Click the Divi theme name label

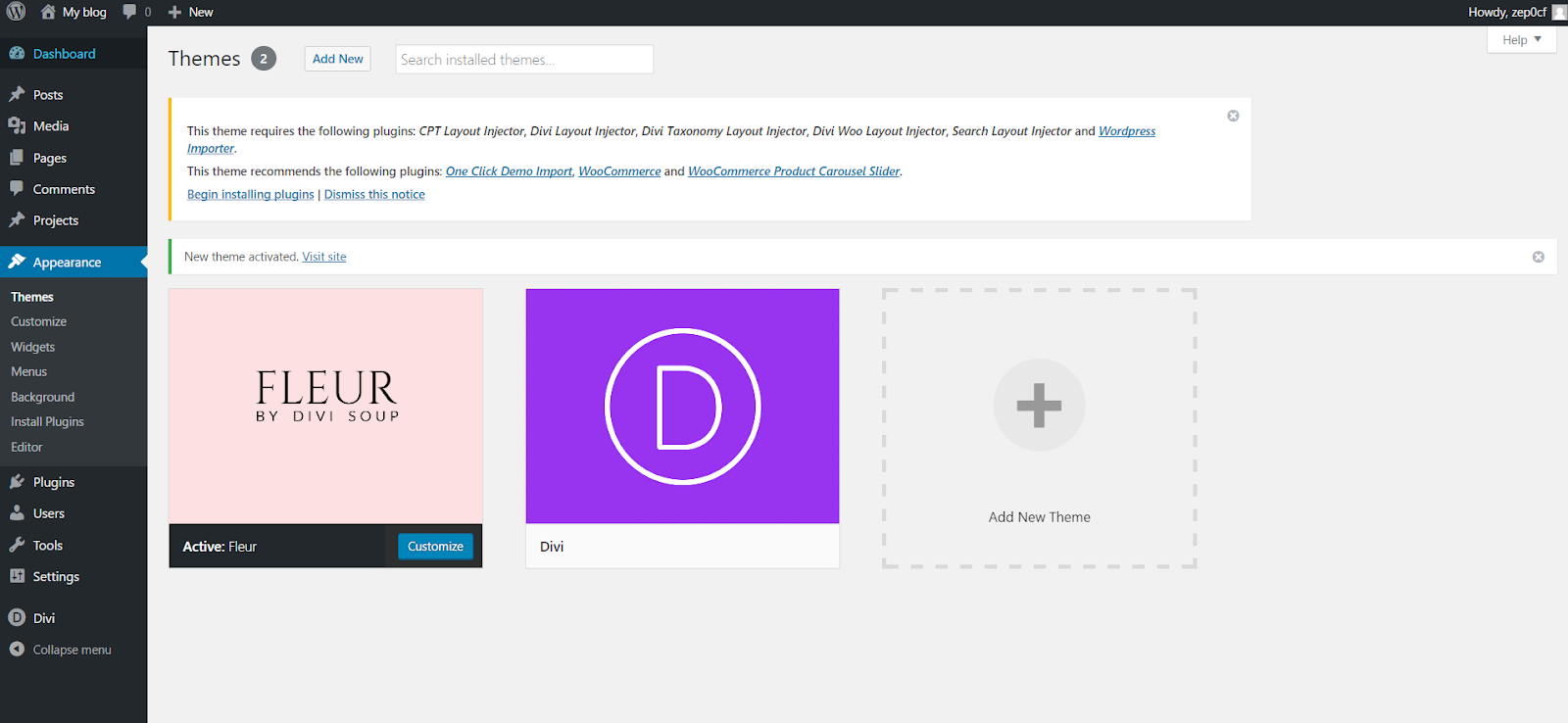(552, 547)
